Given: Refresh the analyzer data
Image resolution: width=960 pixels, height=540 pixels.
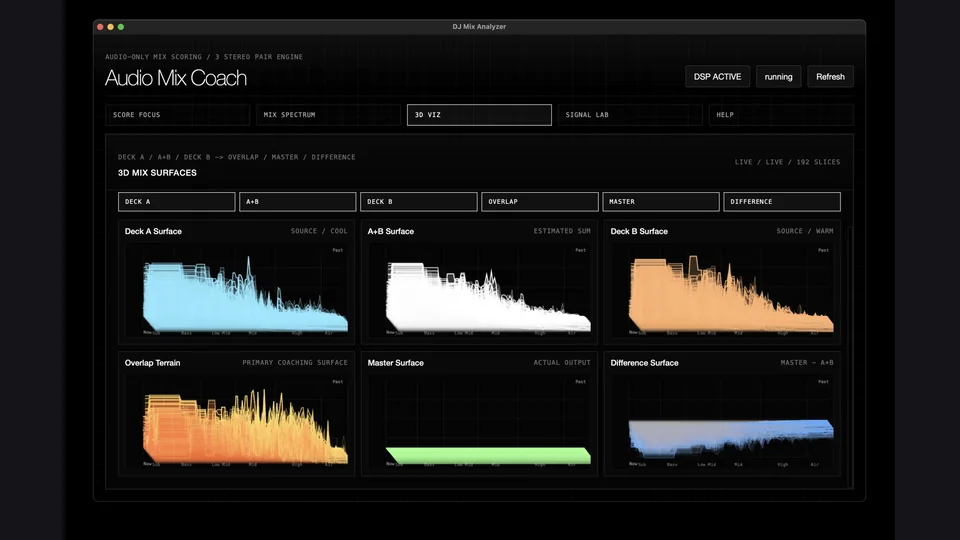Looking at the screenshot, I should point(830,77).
